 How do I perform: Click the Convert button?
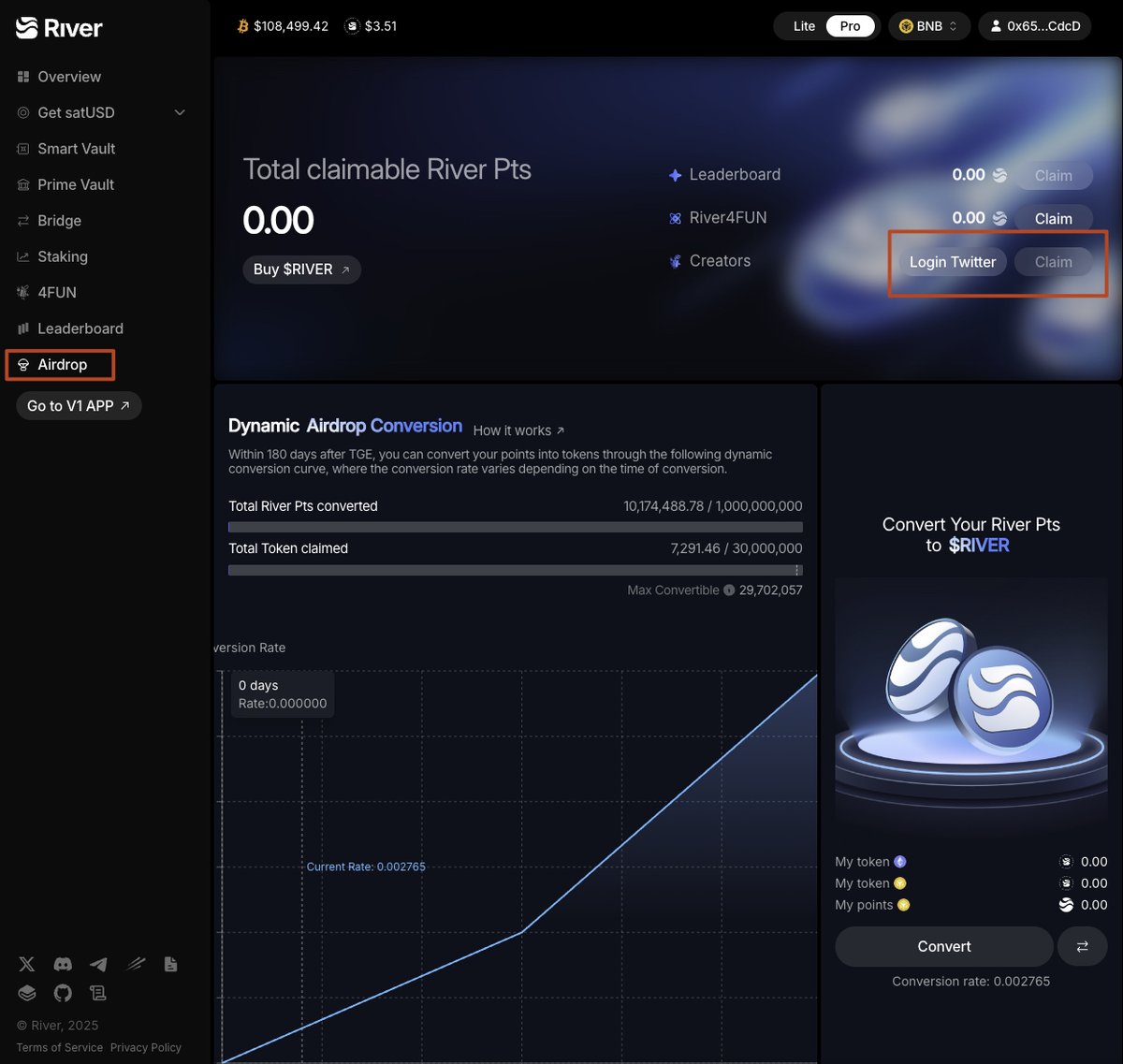pos(944,946)
